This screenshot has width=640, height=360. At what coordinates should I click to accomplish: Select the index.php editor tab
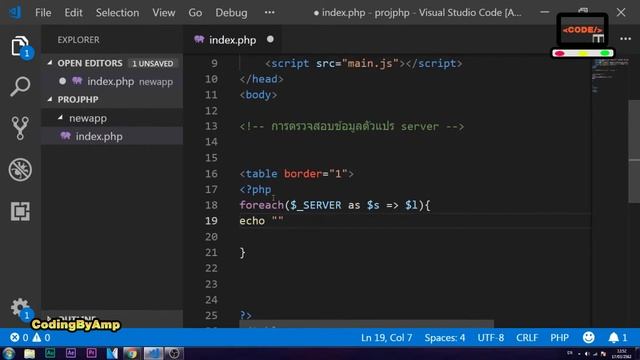coord(233,40)
